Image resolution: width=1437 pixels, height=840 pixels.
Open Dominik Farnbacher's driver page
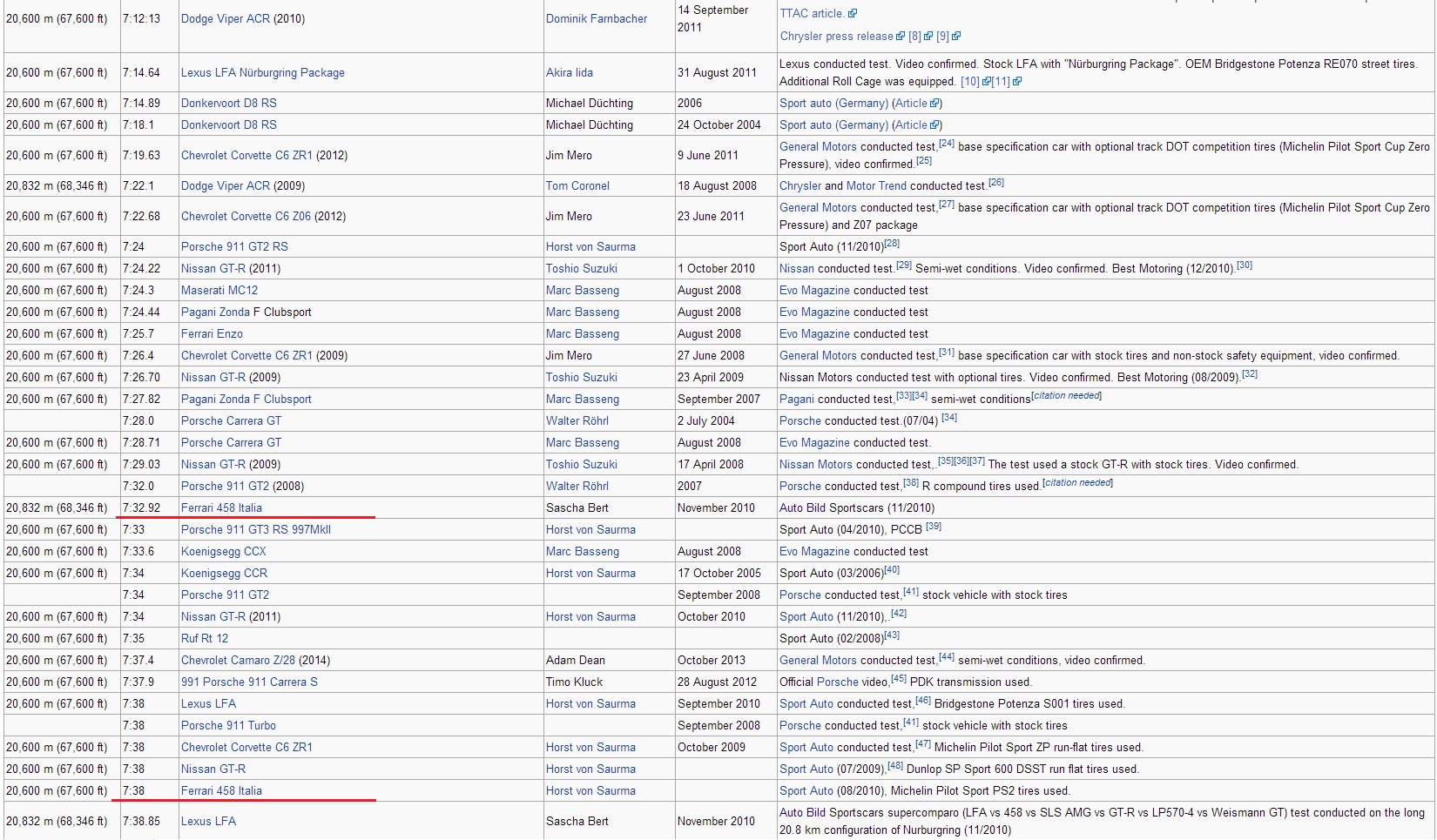pos(597,18)
